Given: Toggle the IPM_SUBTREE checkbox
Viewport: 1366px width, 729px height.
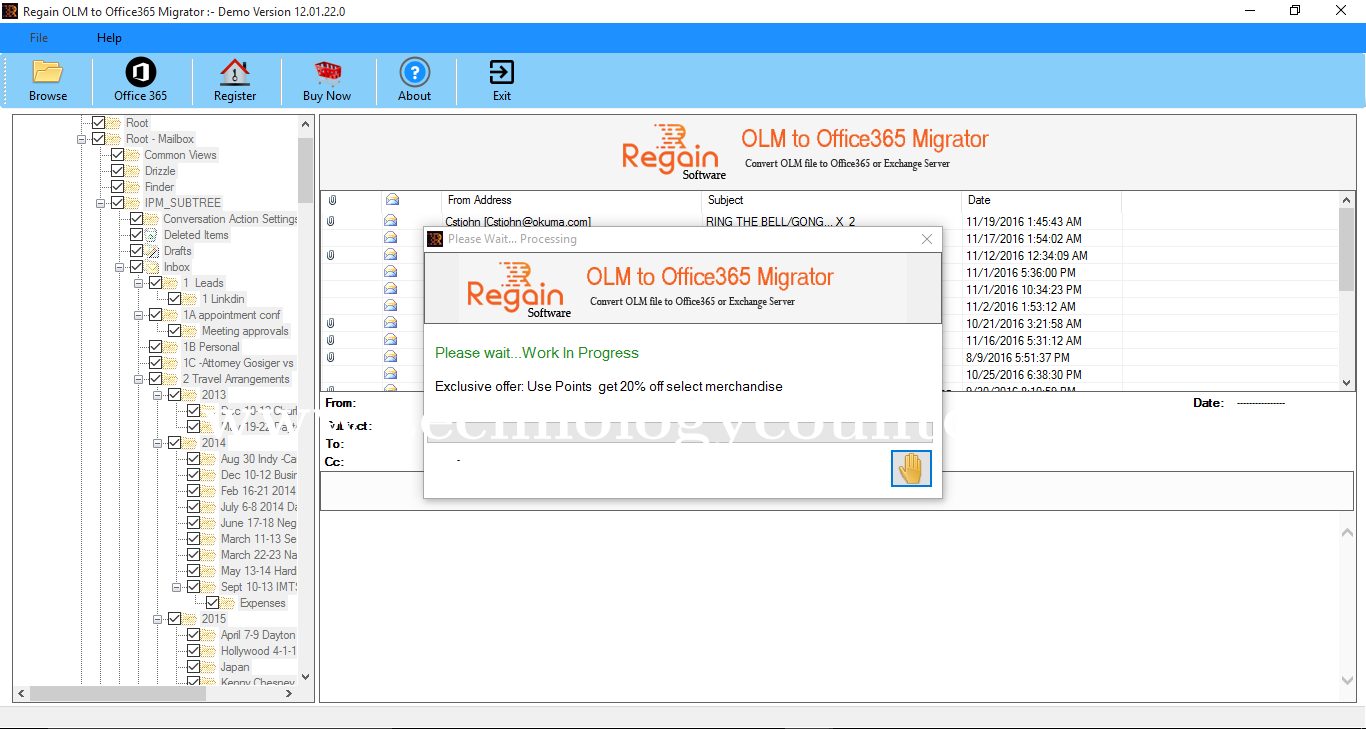Looking at the screenshot, I should (118, 203).
